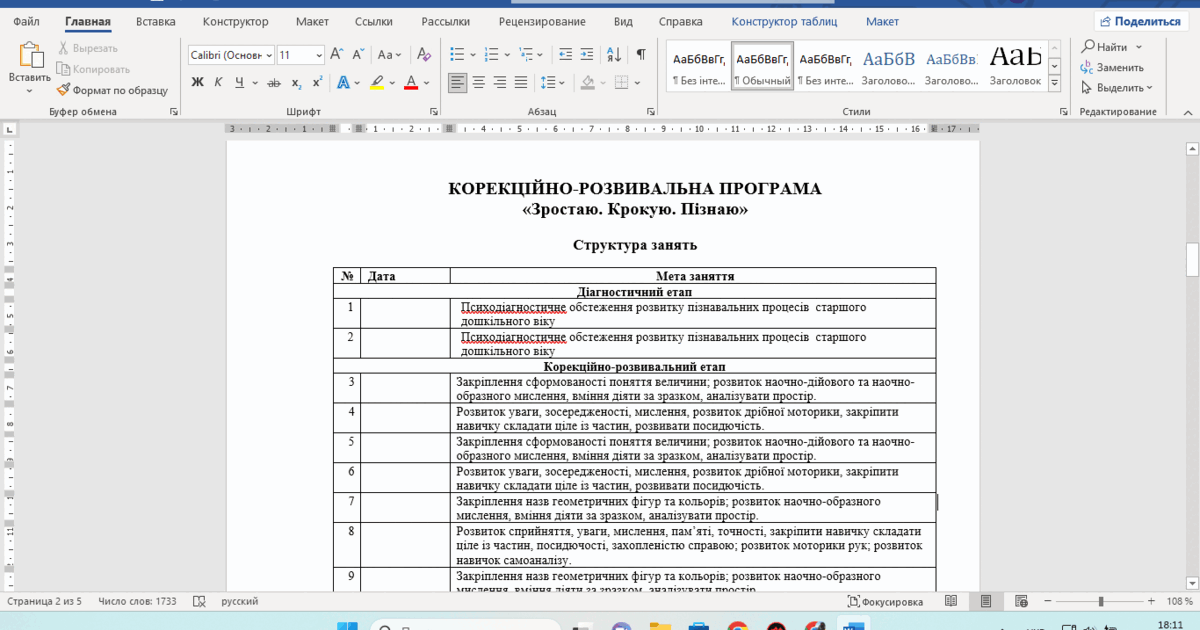This screenshot has height=630, width=1200.
Task: Toggle italic formatting (К)
Action: point(219,82)
